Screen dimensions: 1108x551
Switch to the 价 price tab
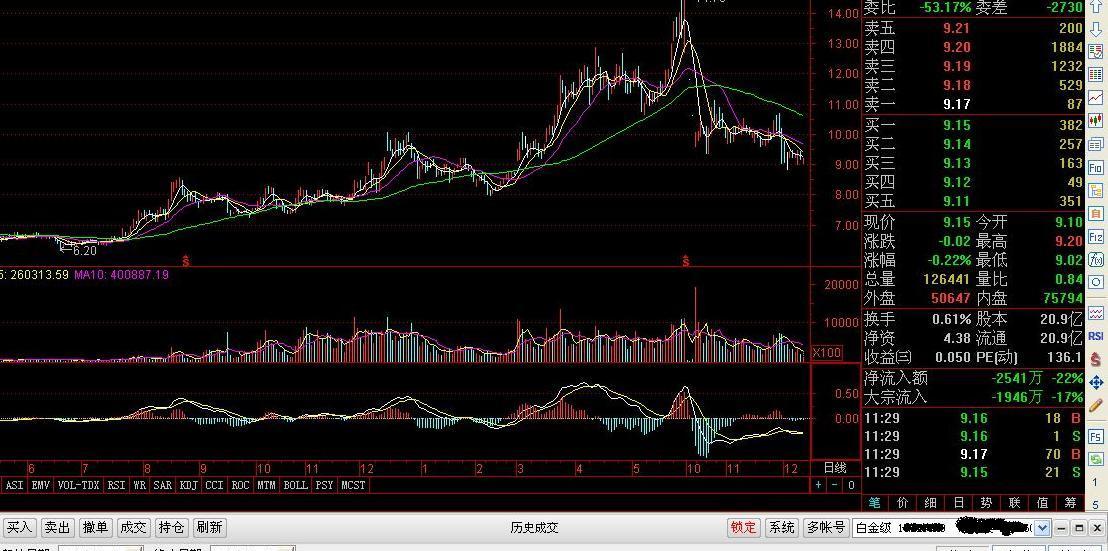point(902,503)
